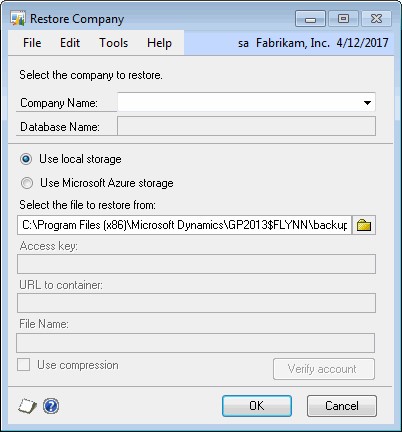Click the URL to container field

(x=196, y=303)
